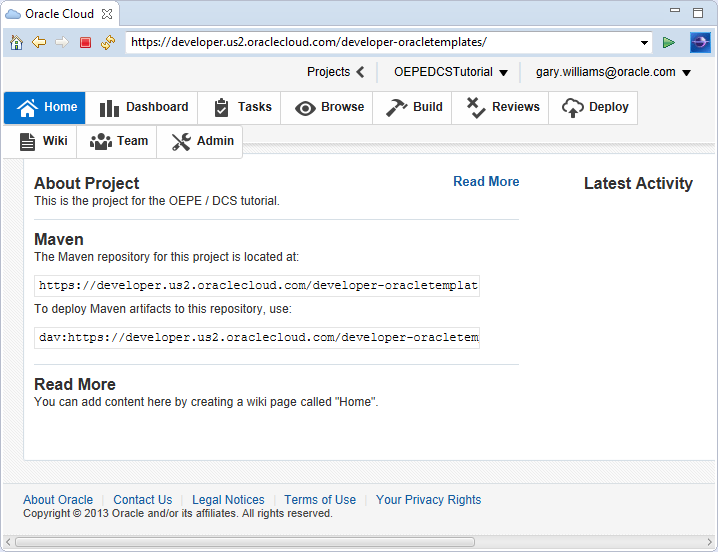Image resolution: width=718 pixels, height=552 pixels.
Task: Close the Oracle Cloud editor tab
Action: click(x=107, y=14)
